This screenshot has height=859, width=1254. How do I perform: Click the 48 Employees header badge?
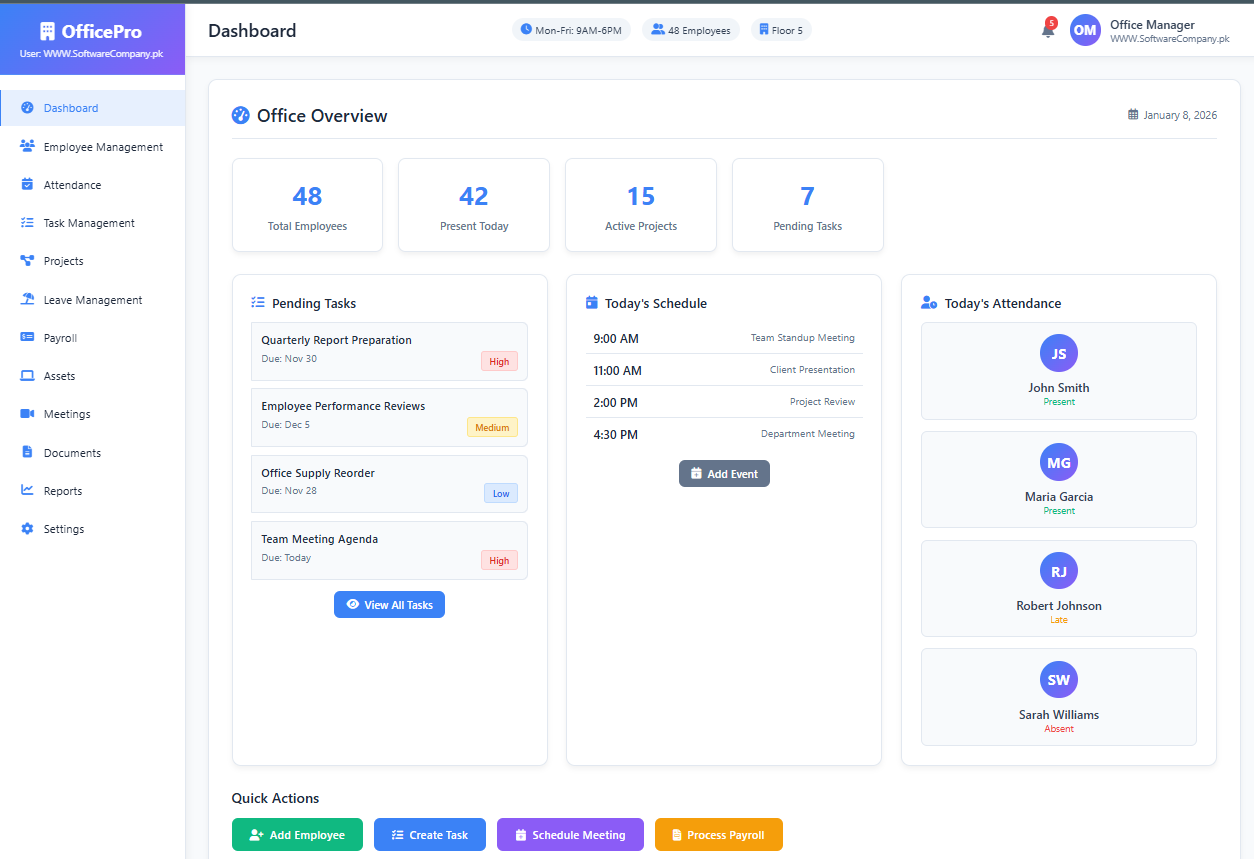click(x=690, y=29)
